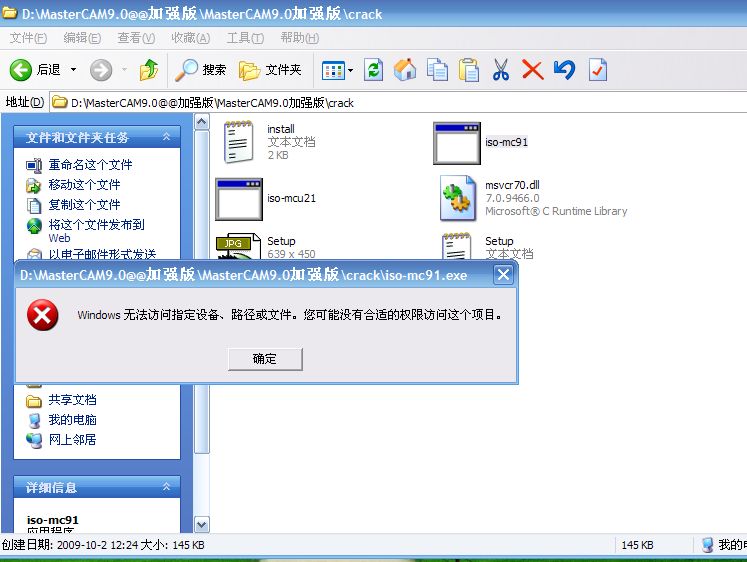Click 确定 in the error dialog
Viewport: 747px width, 562px height.
click(265, 359)
